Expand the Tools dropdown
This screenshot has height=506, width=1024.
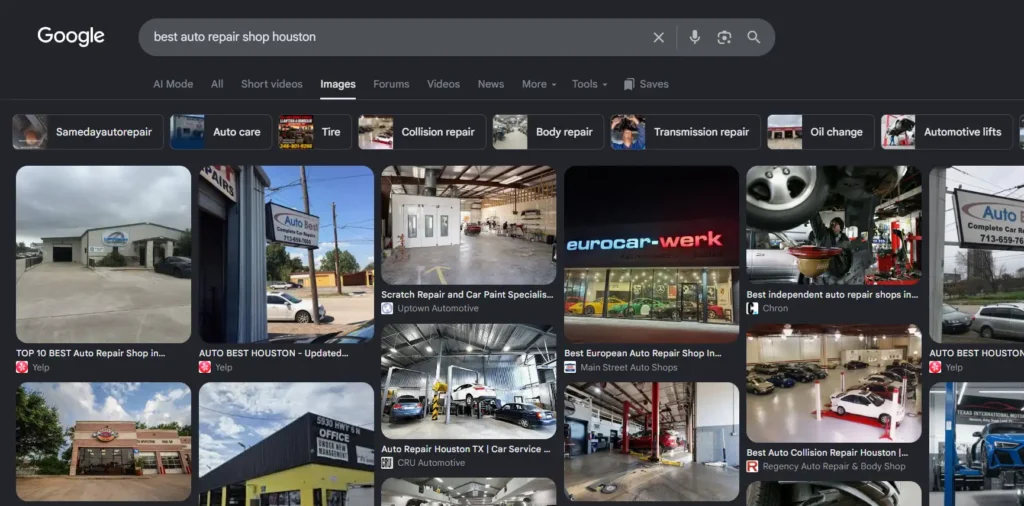[x=590, y=84]
